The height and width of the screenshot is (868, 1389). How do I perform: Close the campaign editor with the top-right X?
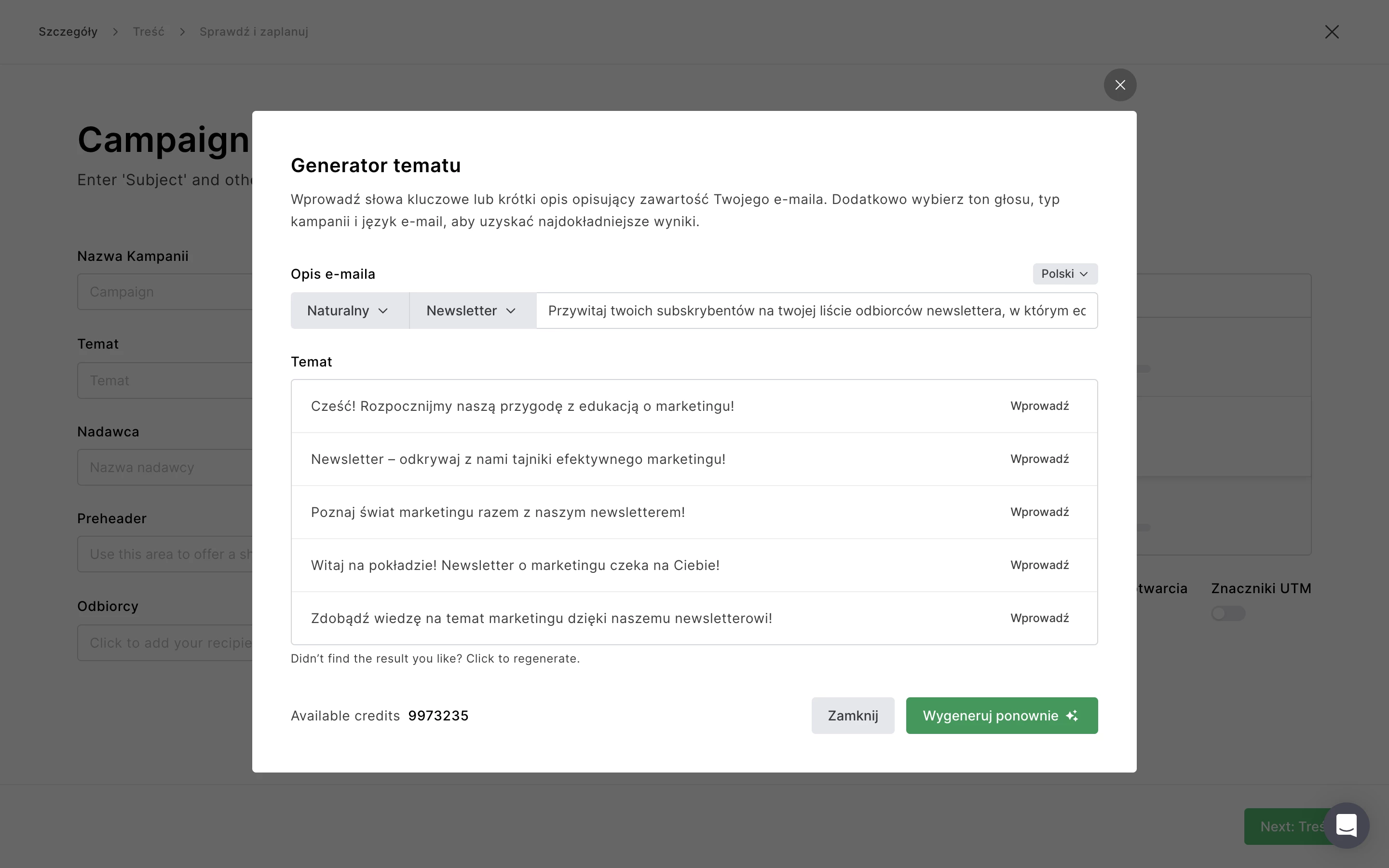[1332, 32]
